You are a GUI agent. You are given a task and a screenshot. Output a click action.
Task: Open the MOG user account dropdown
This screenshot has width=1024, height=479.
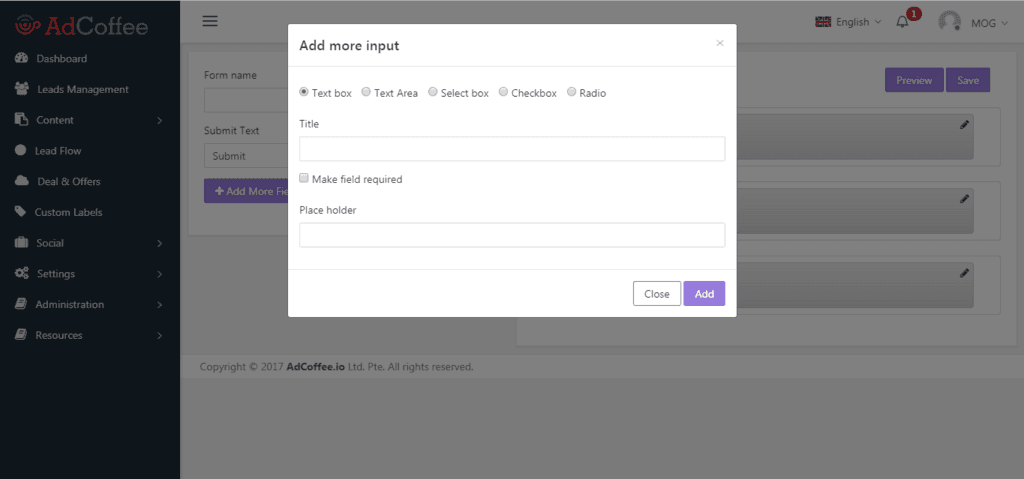click(973, 22)
